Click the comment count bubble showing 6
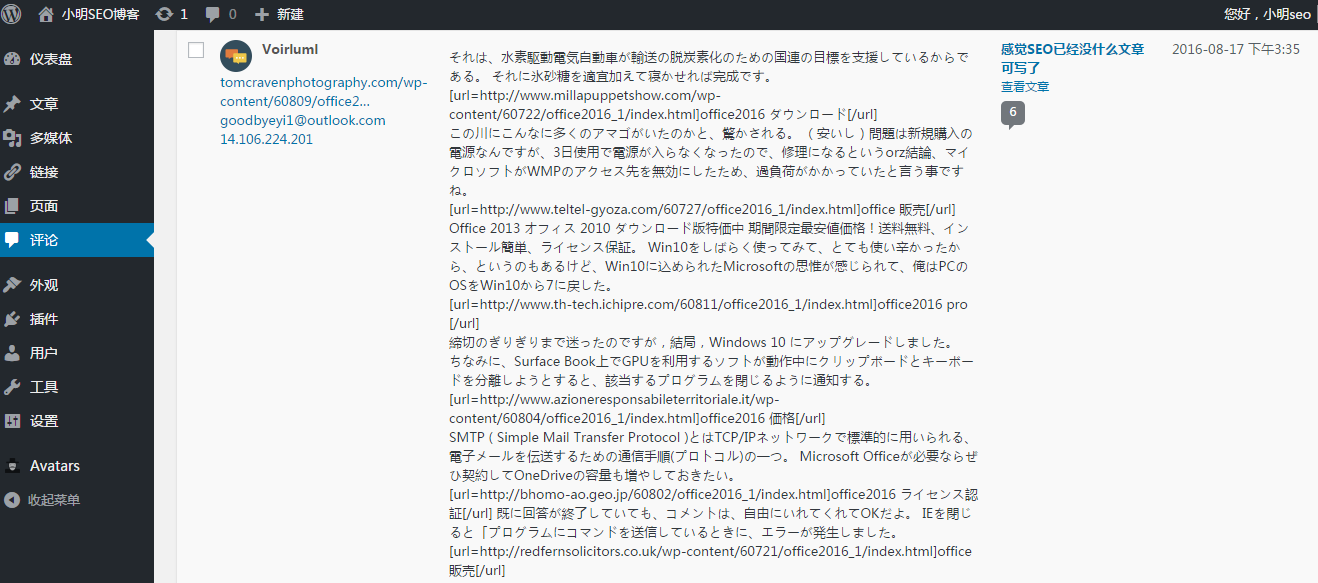 [x=1013, y=113]
